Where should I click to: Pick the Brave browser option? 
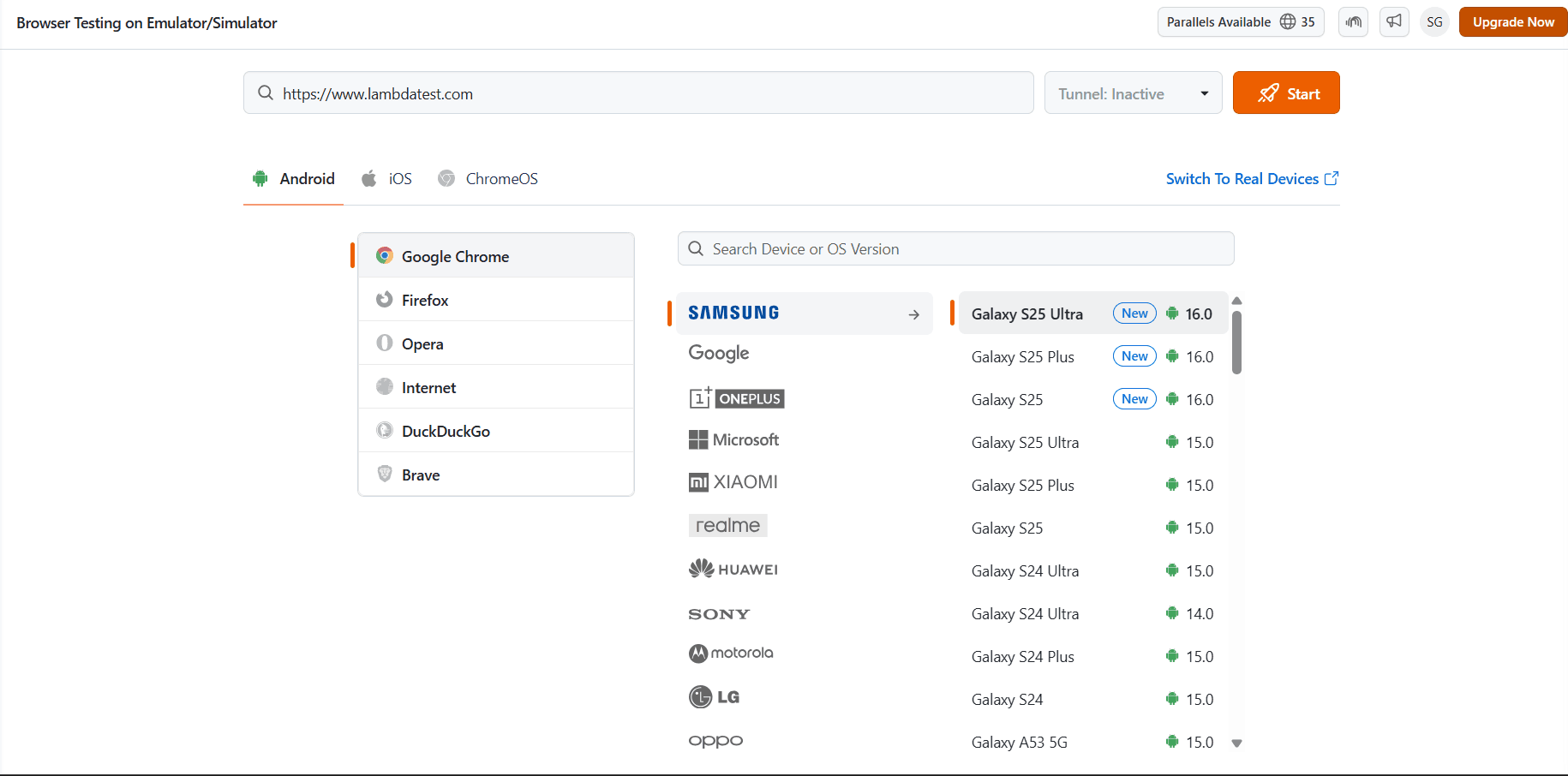pyautogui.click(x=421, y=475)
